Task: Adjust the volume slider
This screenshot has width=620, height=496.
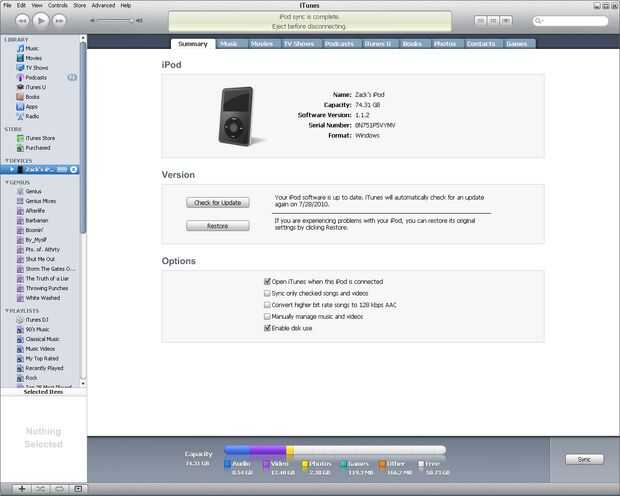Action: click(x=113, y=20)
